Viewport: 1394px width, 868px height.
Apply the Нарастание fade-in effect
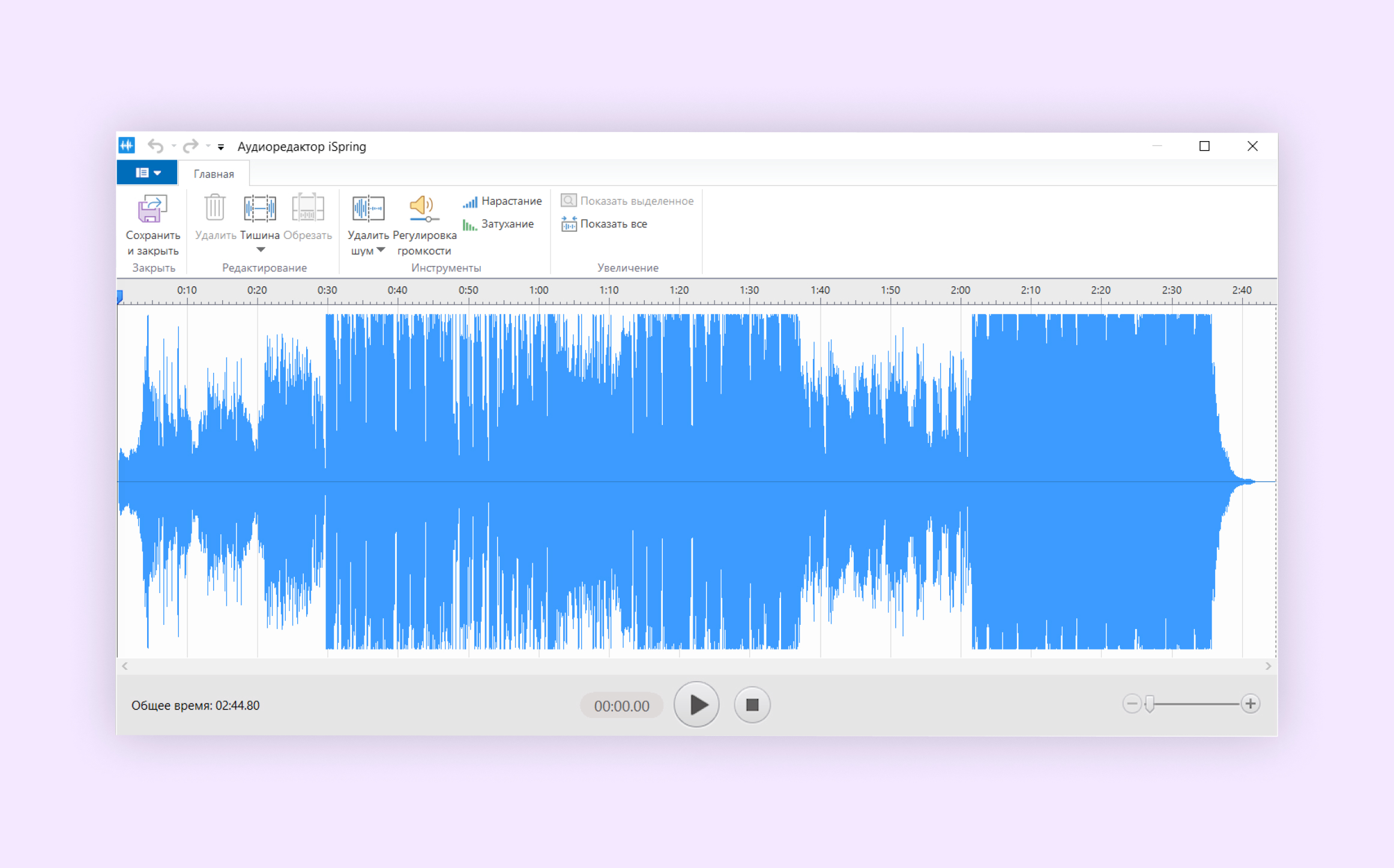tap(502, 201)
